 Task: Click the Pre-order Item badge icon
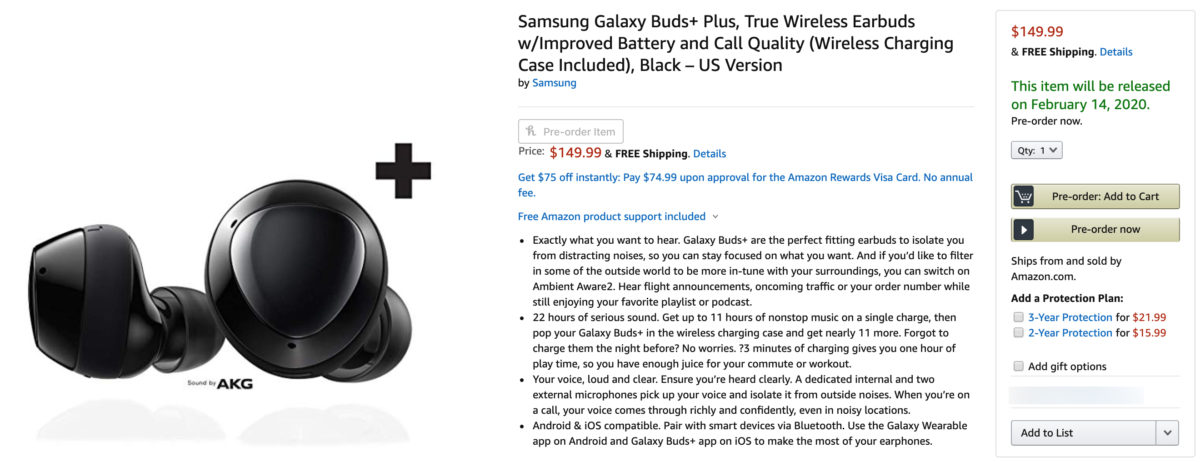(x=530, y=131)
